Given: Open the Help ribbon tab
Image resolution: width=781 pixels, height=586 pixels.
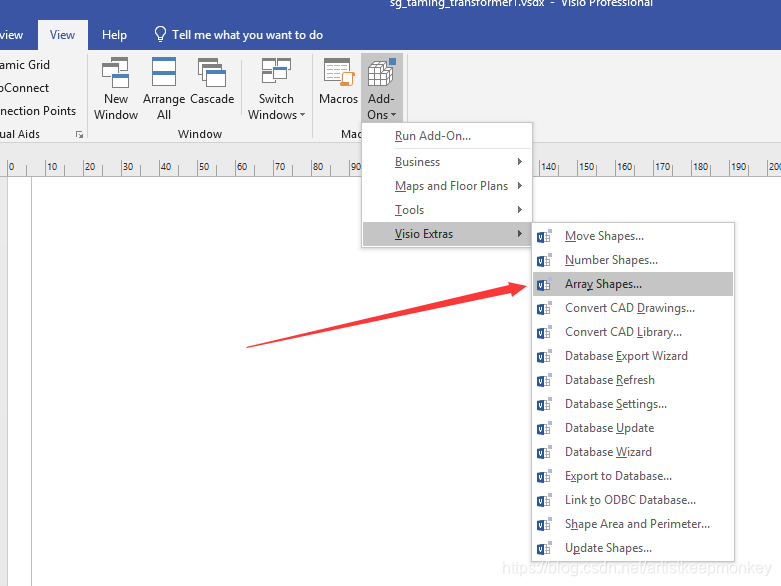Looking at the screenshot, I should coord(115,35).
